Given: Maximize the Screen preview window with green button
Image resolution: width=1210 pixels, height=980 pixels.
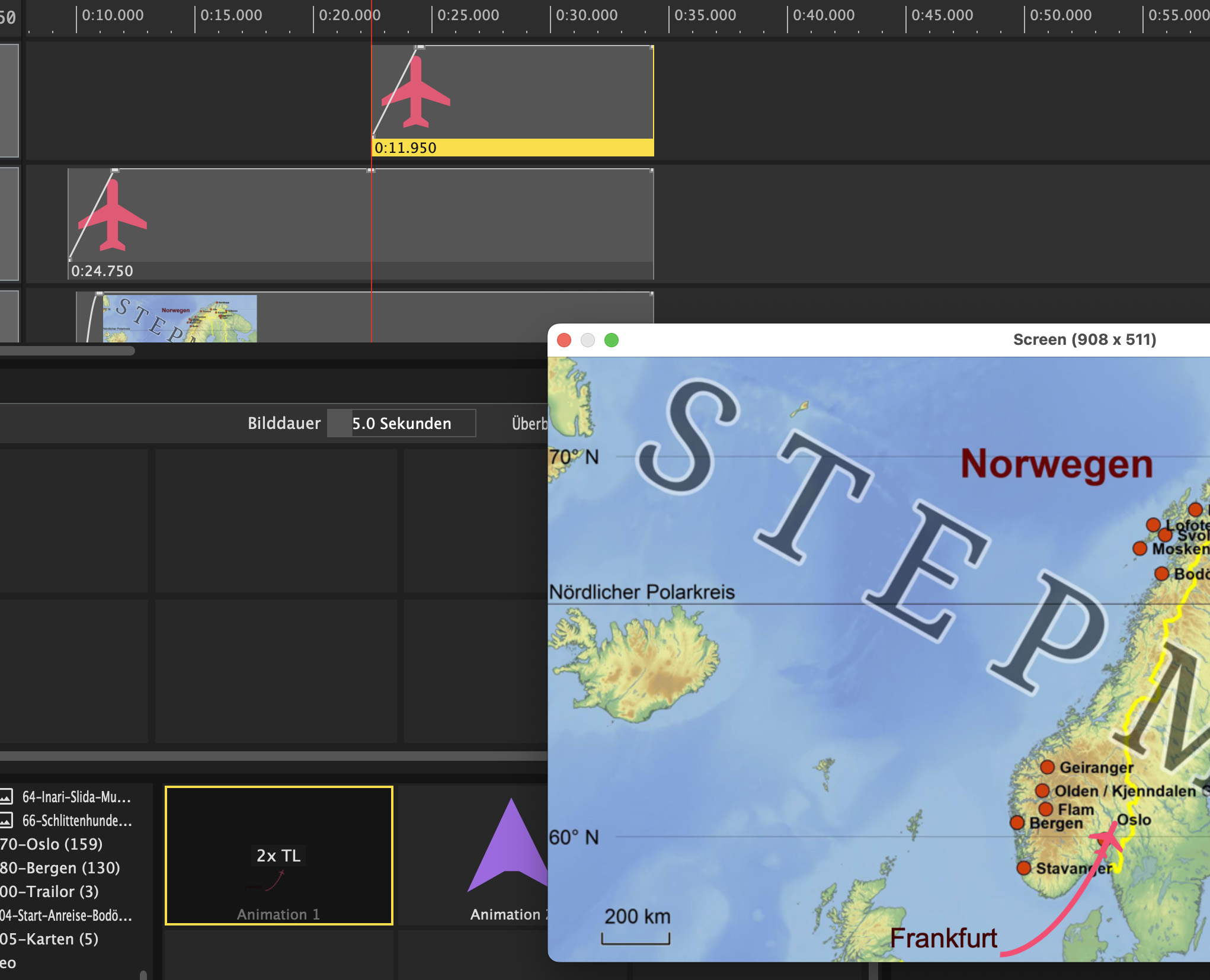Looking at the screenshot, I should 612,340.
